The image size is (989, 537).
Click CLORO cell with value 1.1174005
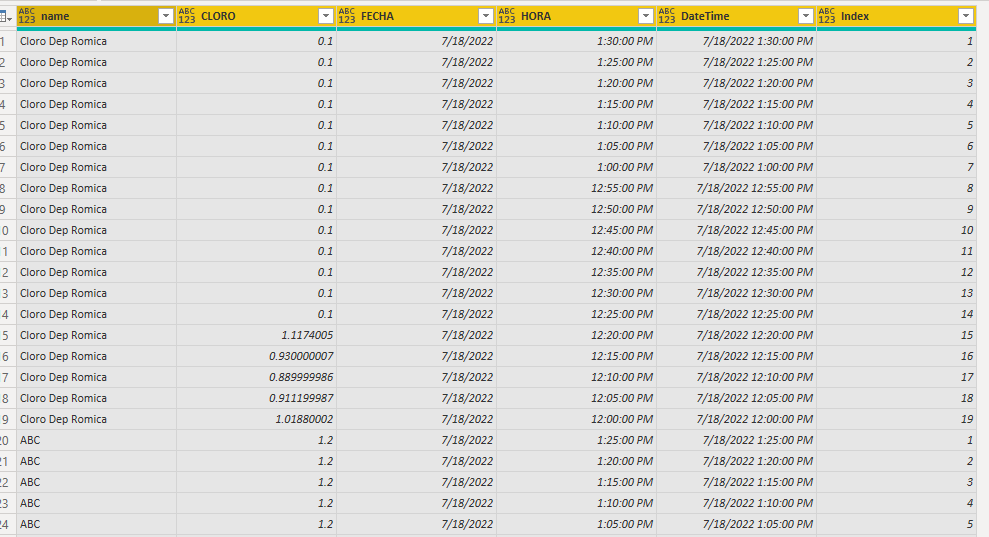pyautogui.click(x=257, y=335)
